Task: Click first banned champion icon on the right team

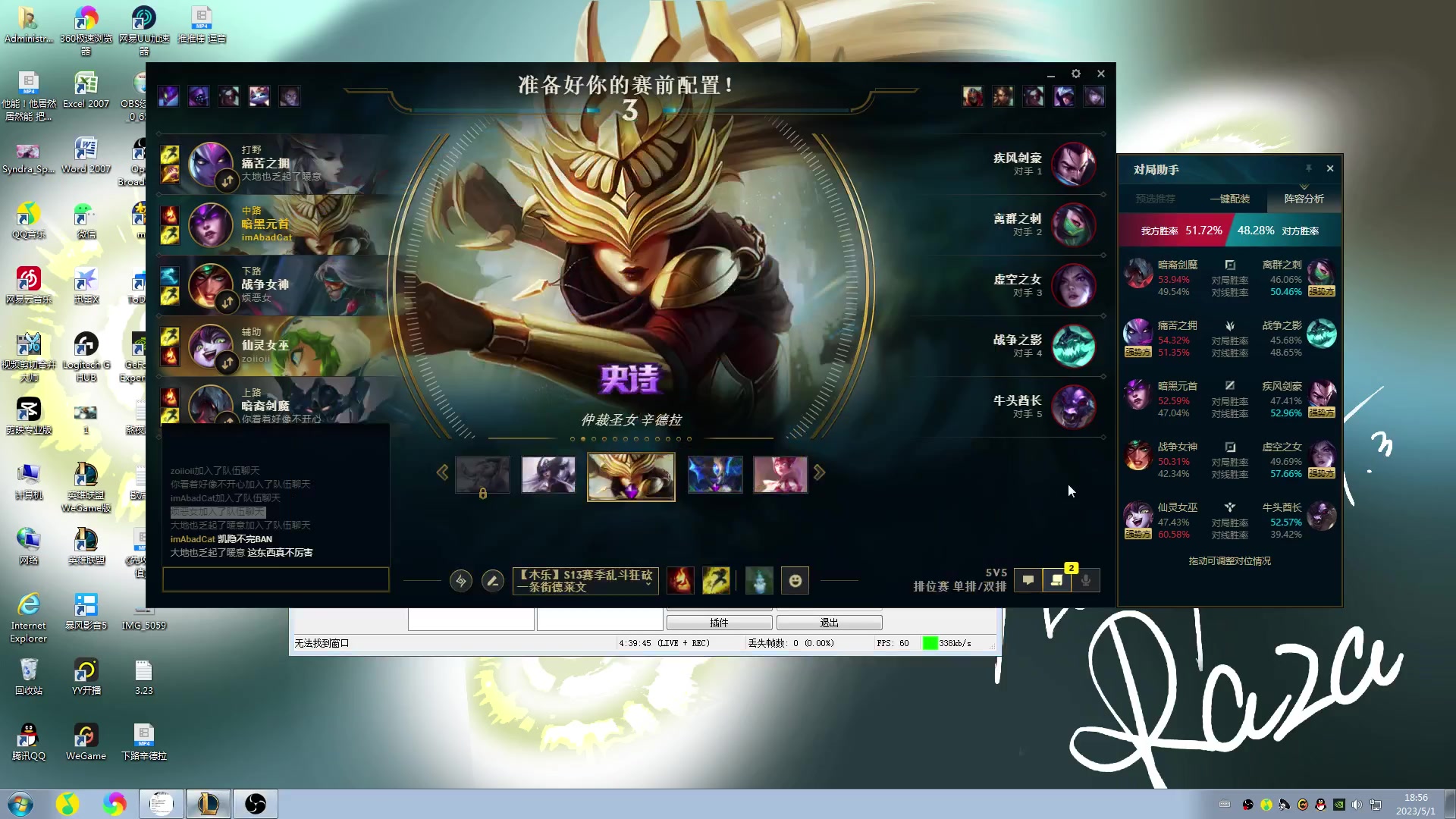Action: pyautogui.click(x=973, y=96)
